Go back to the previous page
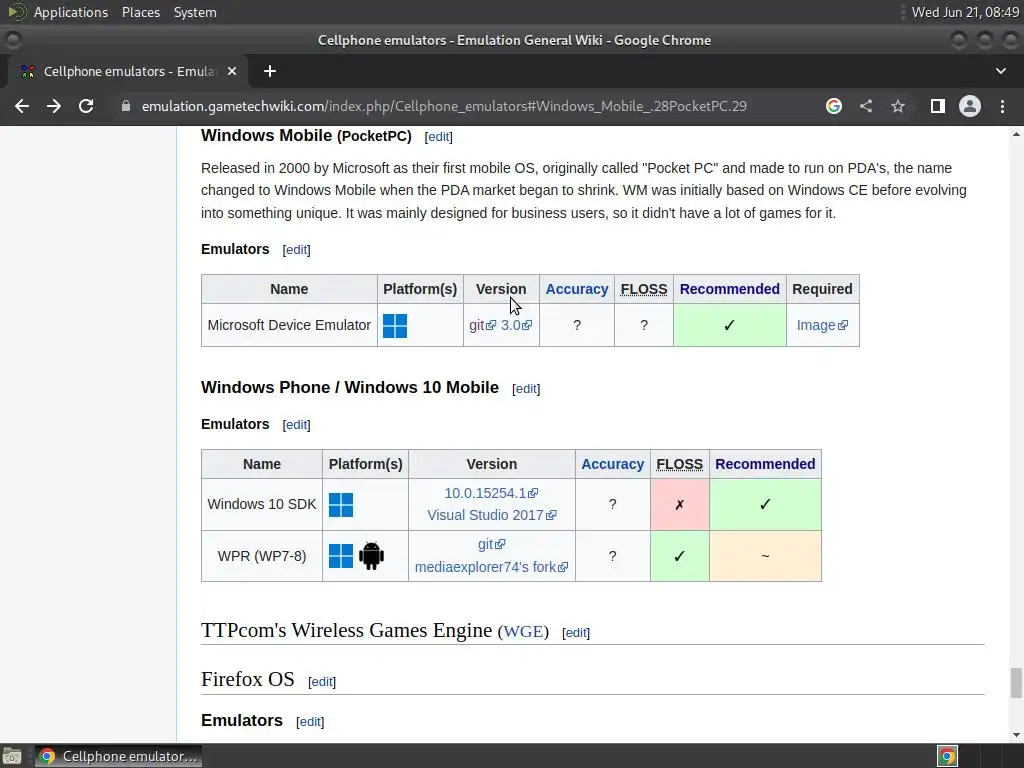The height and width of the screenshot is (768, 1024). coord(22,106)
